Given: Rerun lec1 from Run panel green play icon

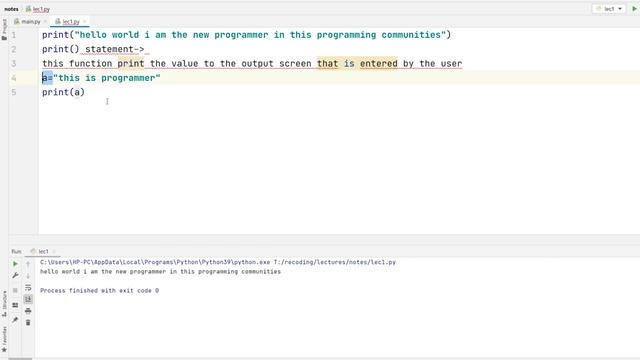Looking at the screenshot, I should (15, 264).
